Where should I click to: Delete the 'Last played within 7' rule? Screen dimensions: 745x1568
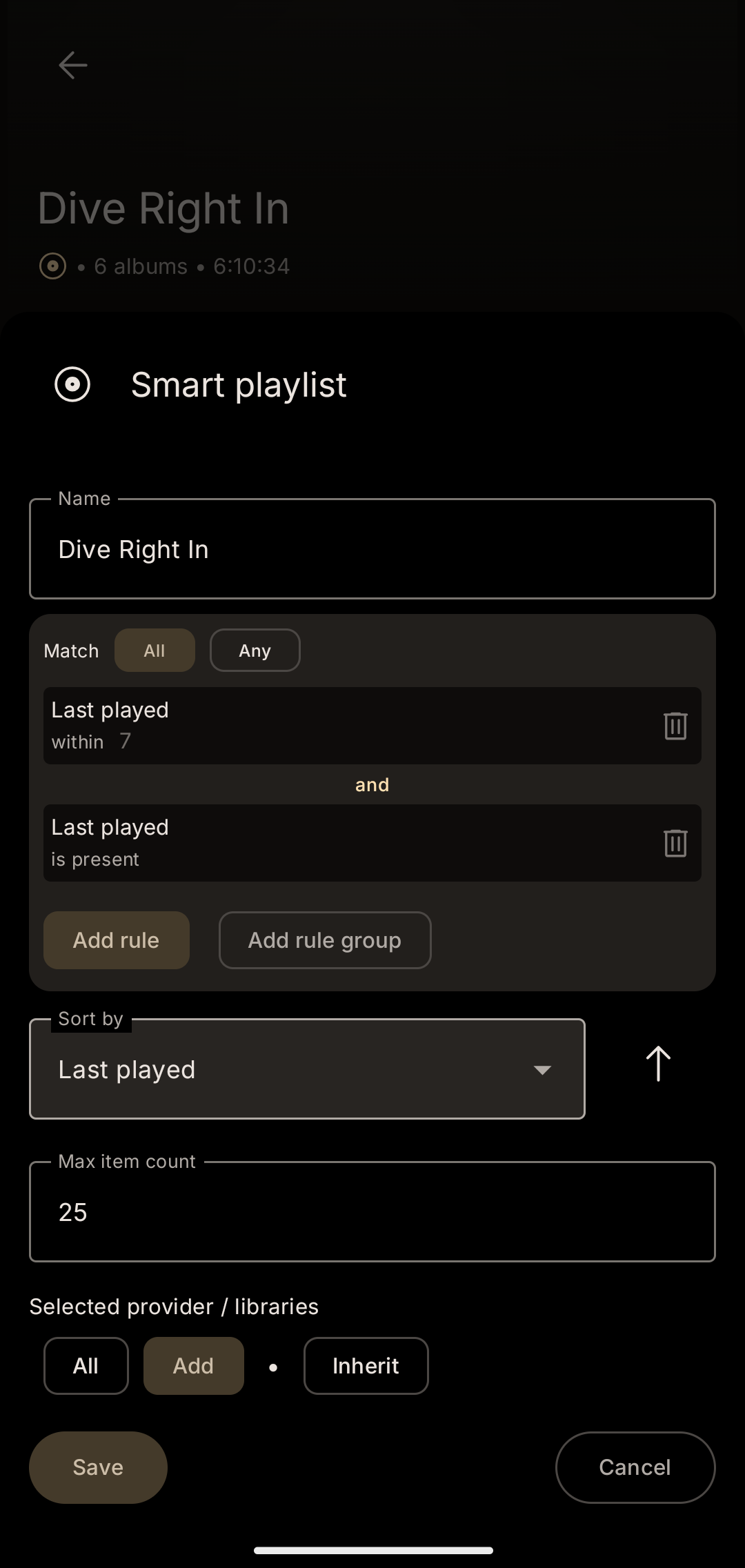(675, 726)
